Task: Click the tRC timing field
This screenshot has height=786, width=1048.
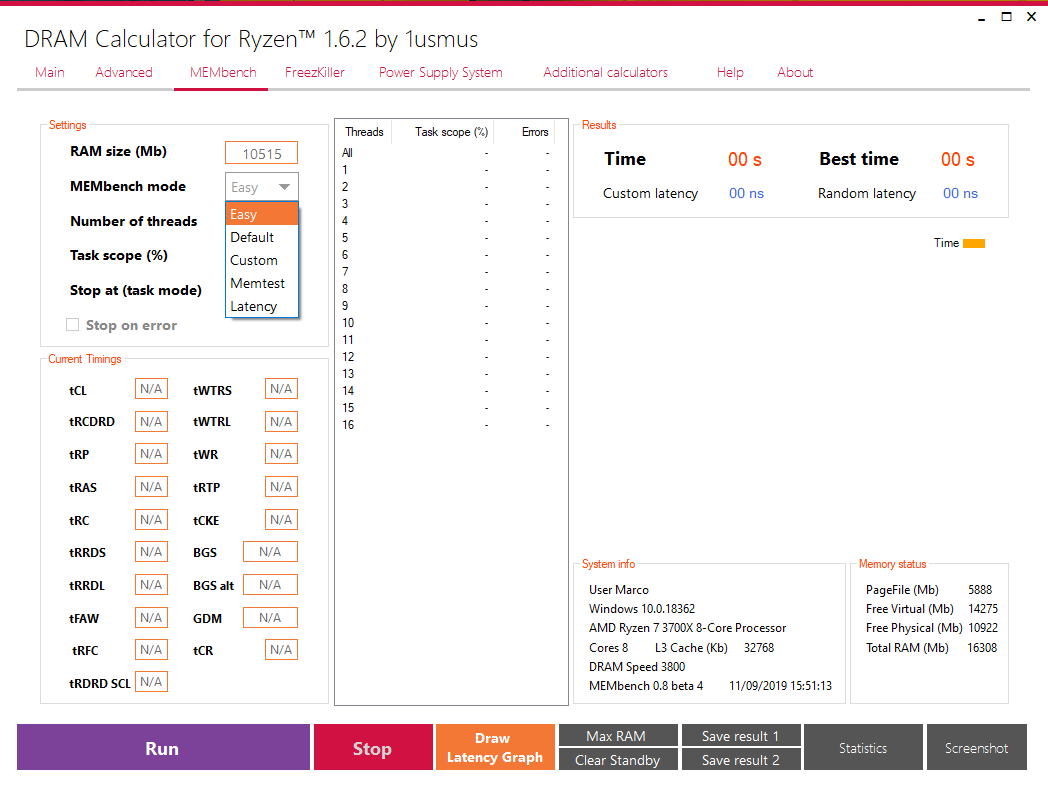Action: (151, 519)
